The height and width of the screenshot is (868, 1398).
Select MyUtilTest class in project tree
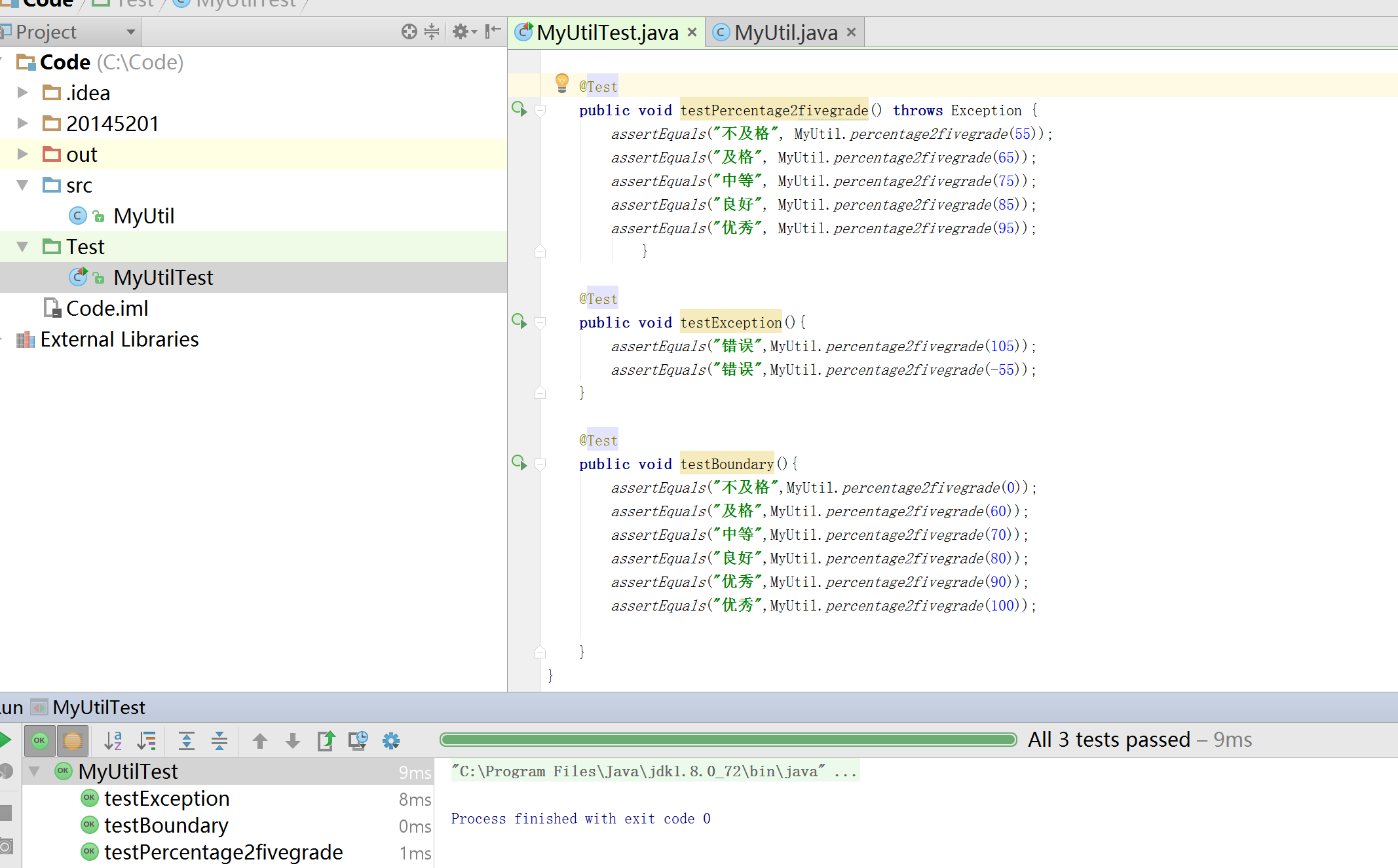163,277
